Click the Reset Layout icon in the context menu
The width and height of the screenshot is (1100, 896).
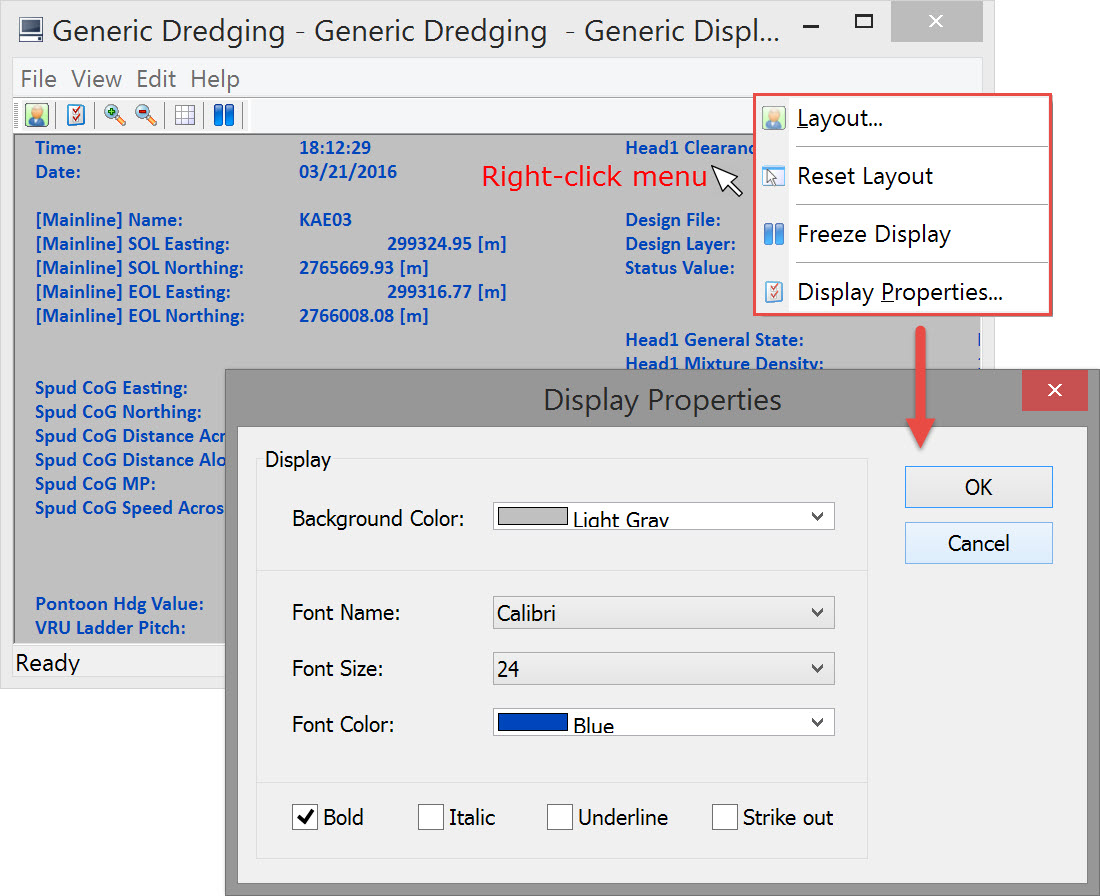click(x=774, y=177)
